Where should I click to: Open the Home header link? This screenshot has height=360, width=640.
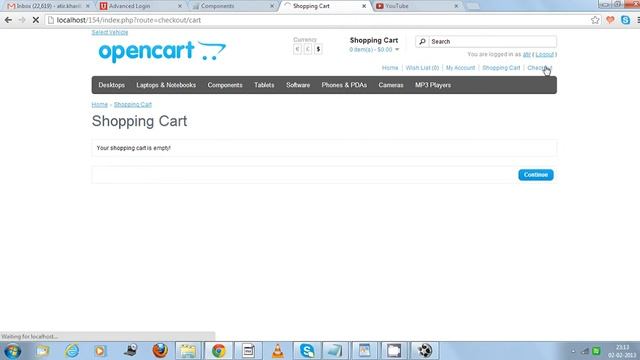(x=390, y=68)
